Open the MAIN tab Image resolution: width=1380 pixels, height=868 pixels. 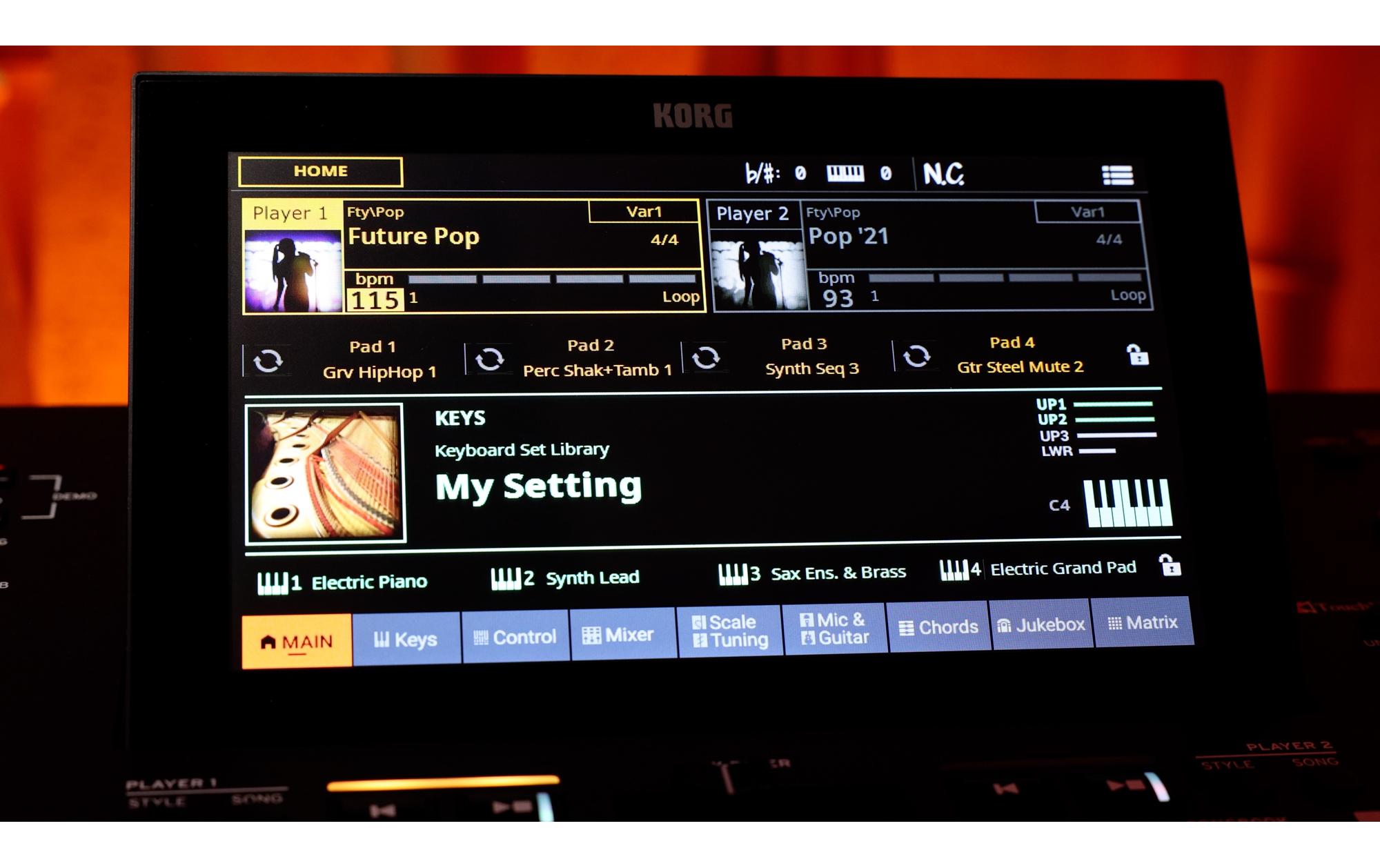(297, 641)
